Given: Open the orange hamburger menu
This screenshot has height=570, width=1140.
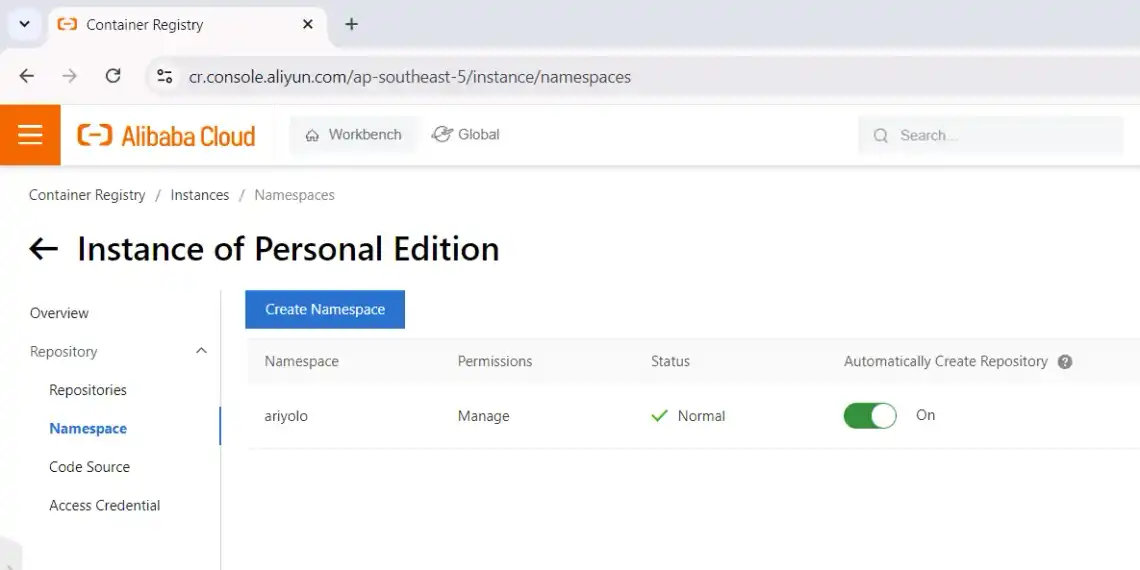Looking at the screenshot, I should pos(30,135).
